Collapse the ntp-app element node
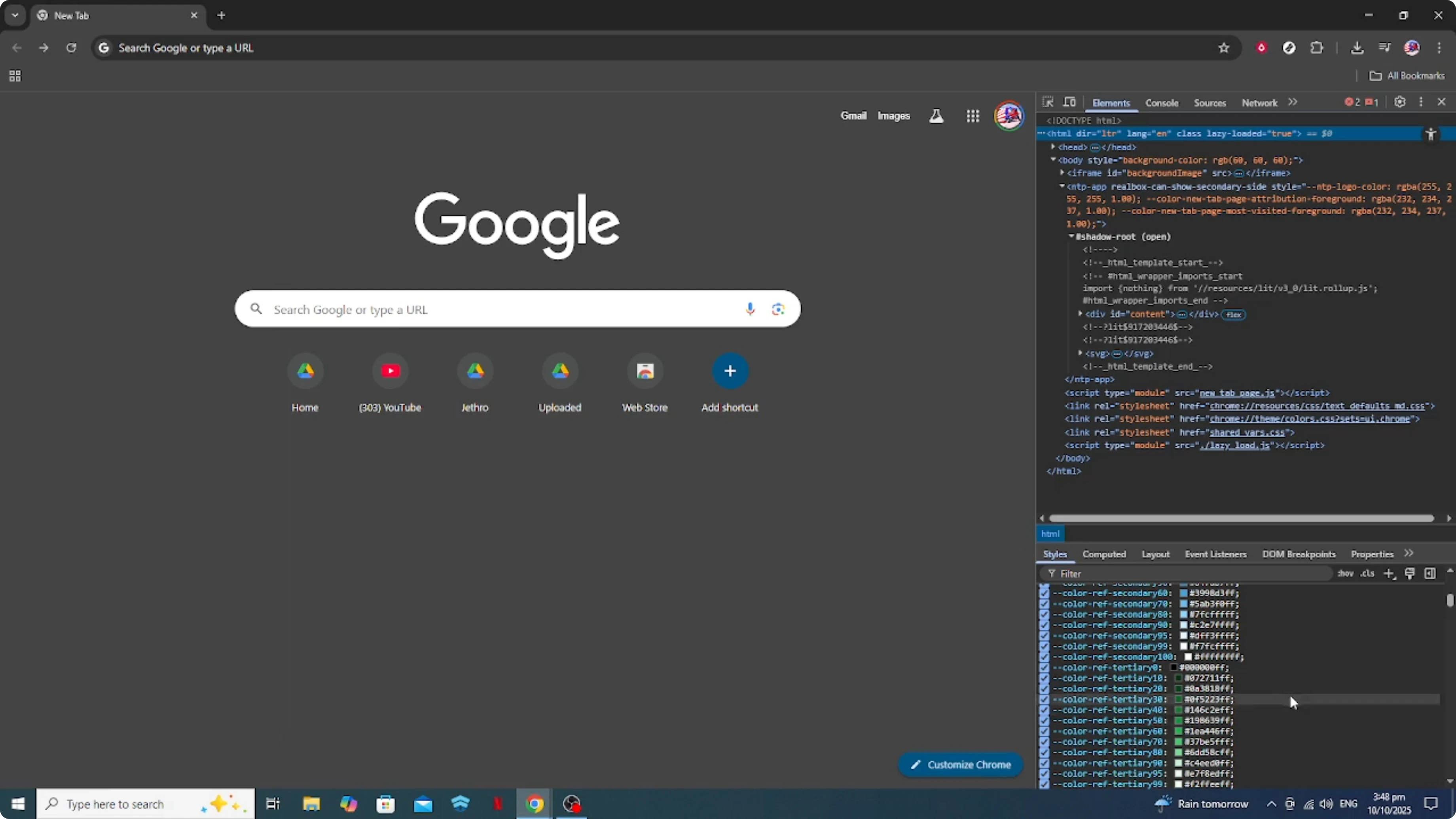 1062,186
